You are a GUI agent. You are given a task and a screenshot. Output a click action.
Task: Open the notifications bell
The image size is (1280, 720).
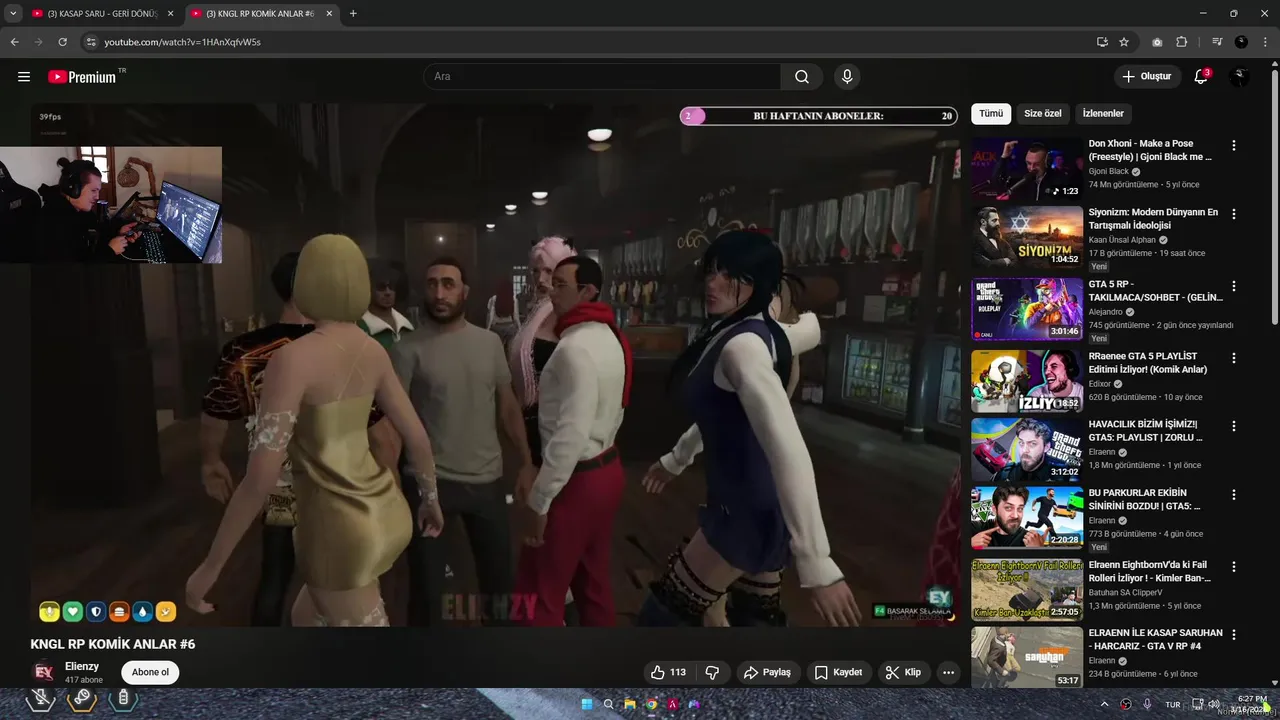[1202, 77]
